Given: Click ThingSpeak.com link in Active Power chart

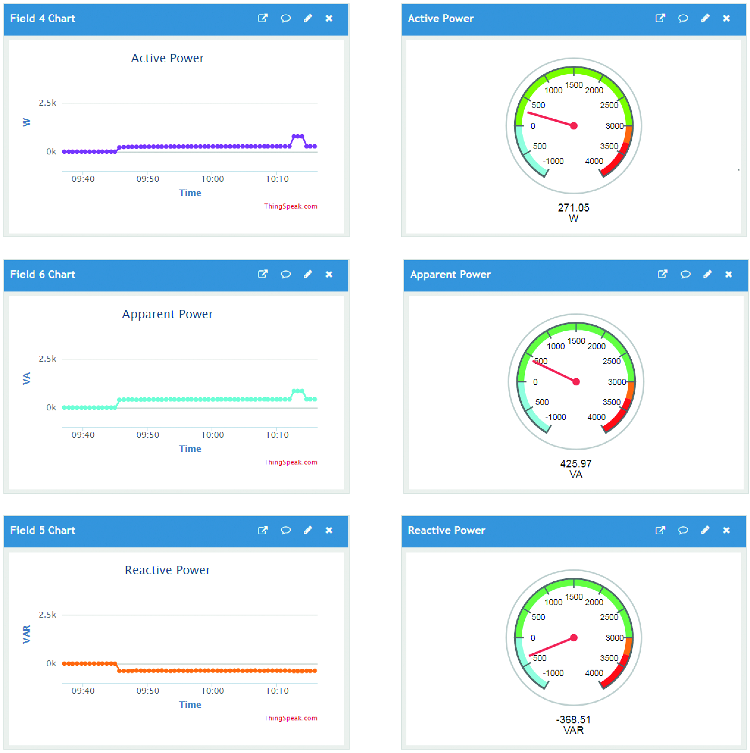Looking at the screenshot, I should coord(291,207).
